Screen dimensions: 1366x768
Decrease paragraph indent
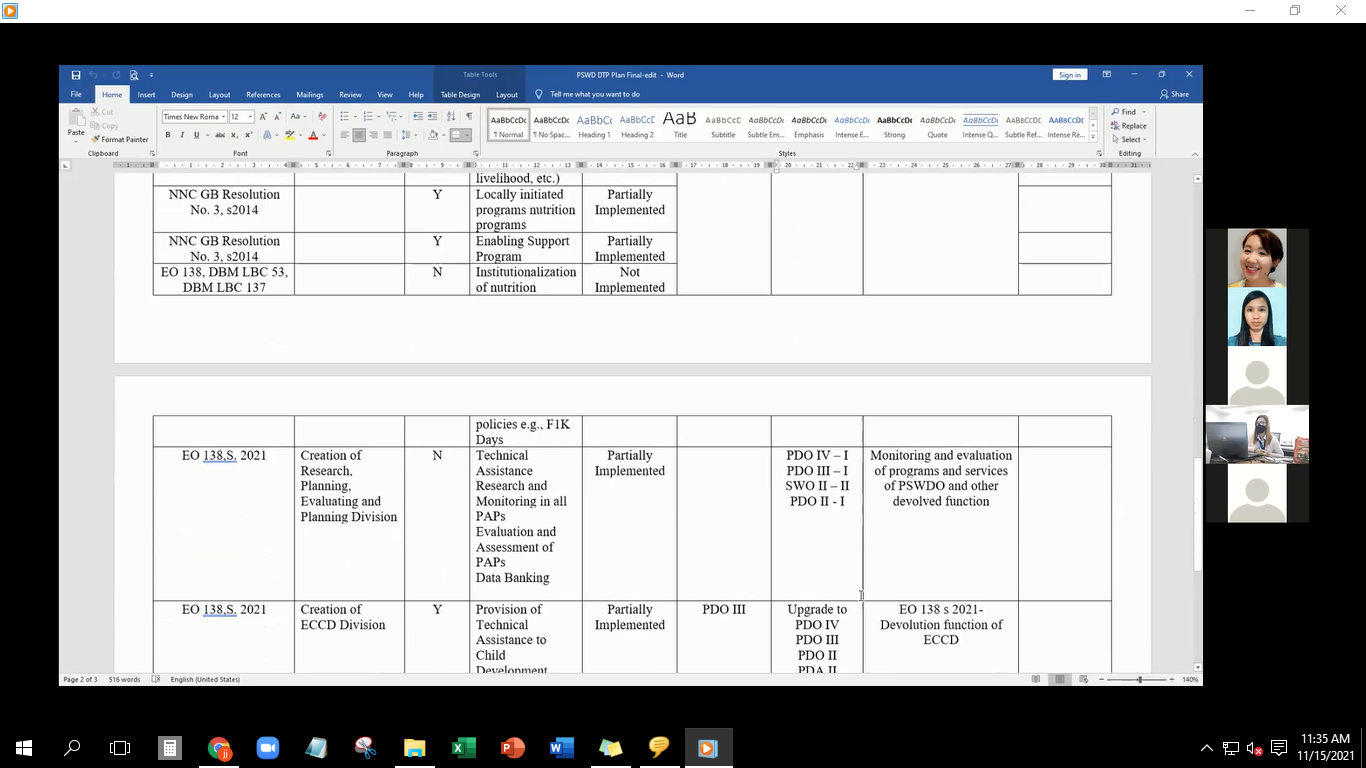[418, 117]
